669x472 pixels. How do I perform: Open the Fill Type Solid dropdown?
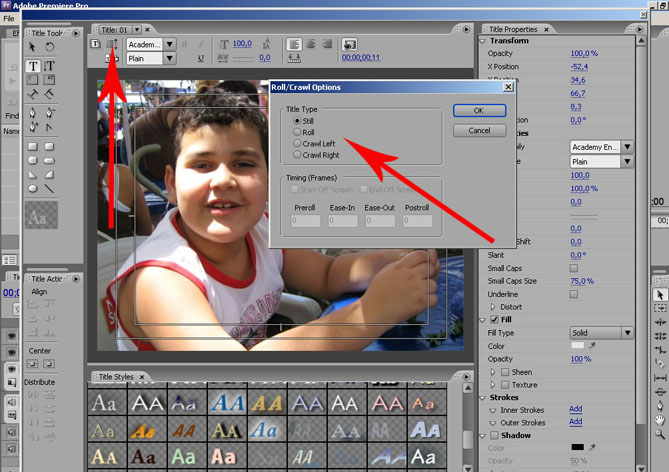[600, 332]
